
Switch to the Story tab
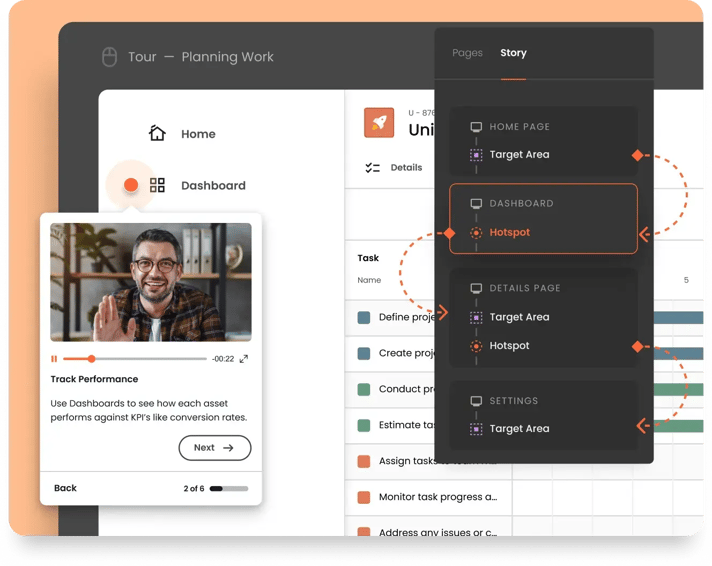pos(513,53)
